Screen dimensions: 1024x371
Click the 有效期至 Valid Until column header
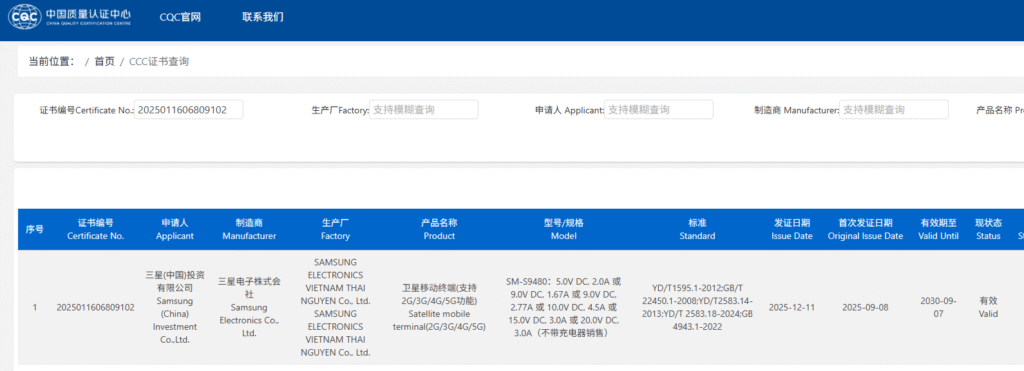(938, 229)
